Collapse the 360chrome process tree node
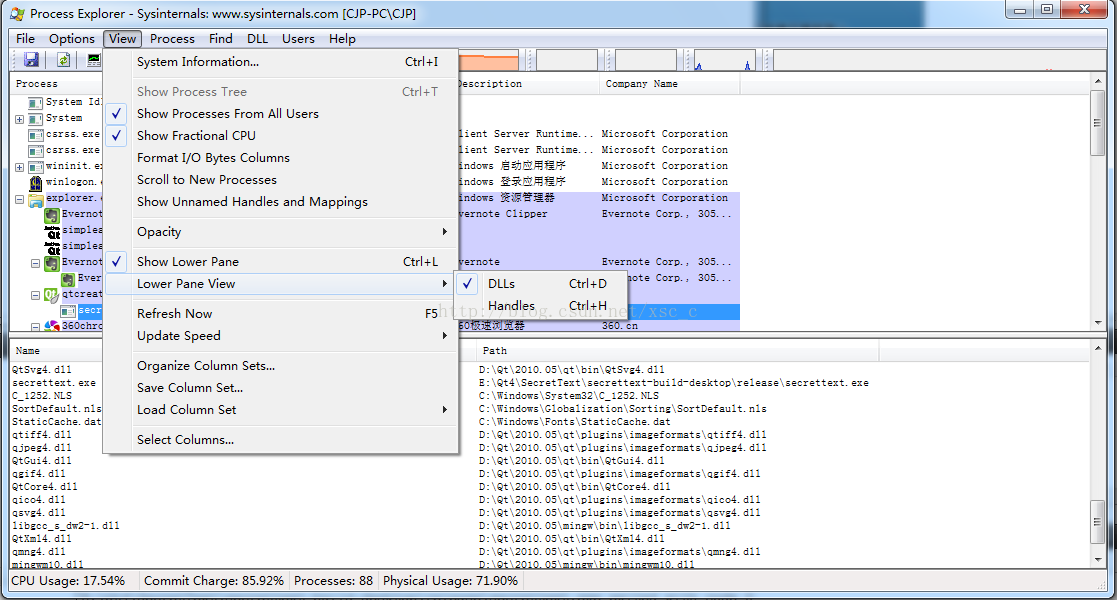 [x=35, y=326]
